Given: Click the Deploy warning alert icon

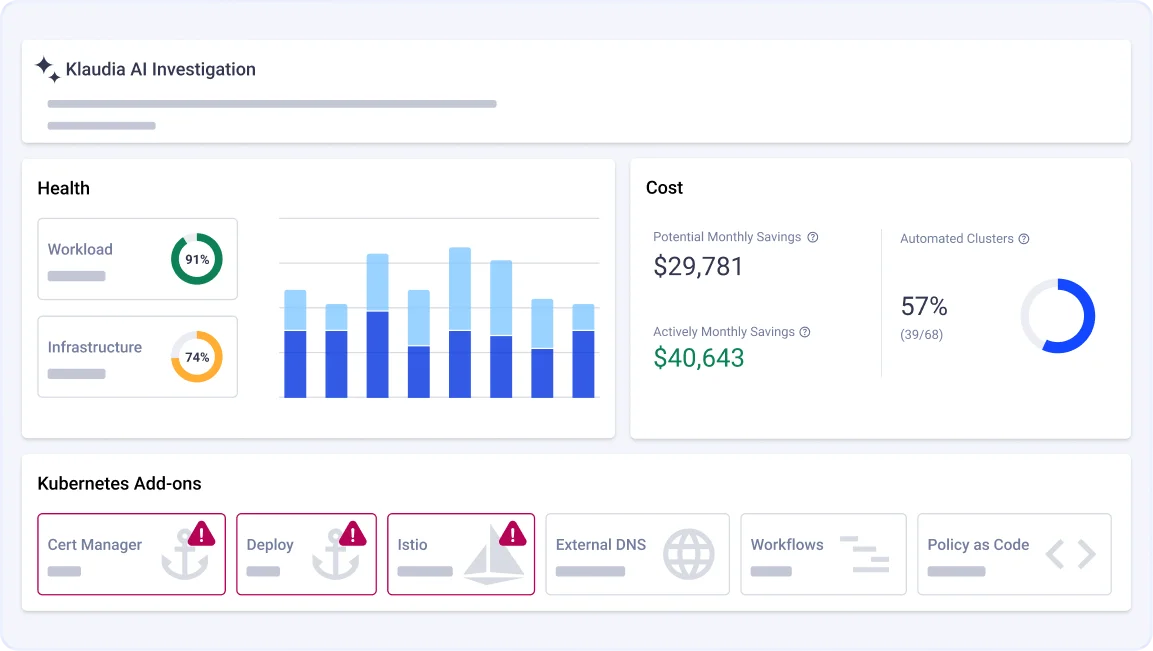Looking at the screenshot, I should (x=353, y=533).
